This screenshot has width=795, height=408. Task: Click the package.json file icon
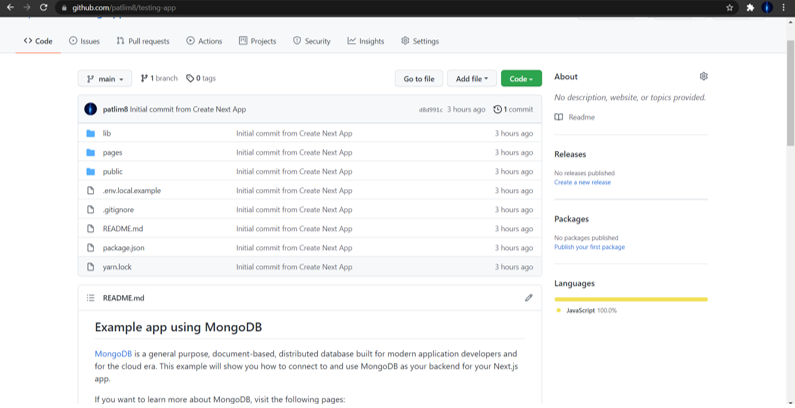(91, 248)
